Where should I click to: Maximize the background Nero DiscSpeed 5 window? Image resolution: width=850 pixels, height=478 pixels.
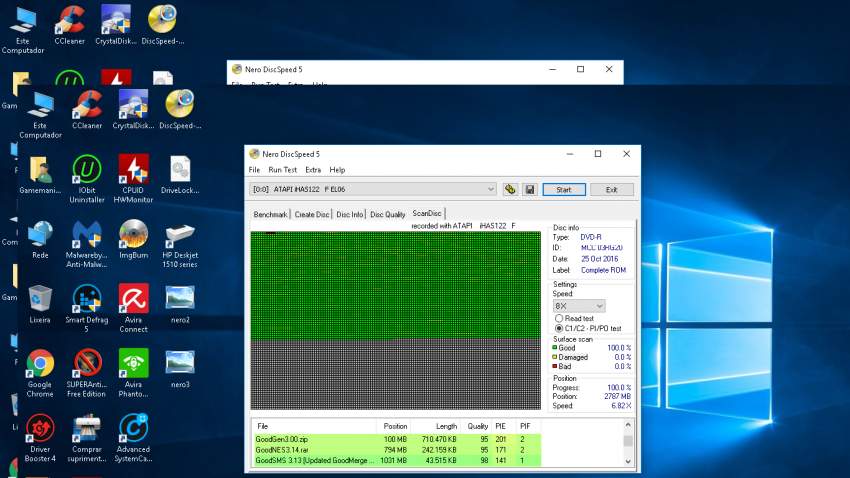click(581, 69)
